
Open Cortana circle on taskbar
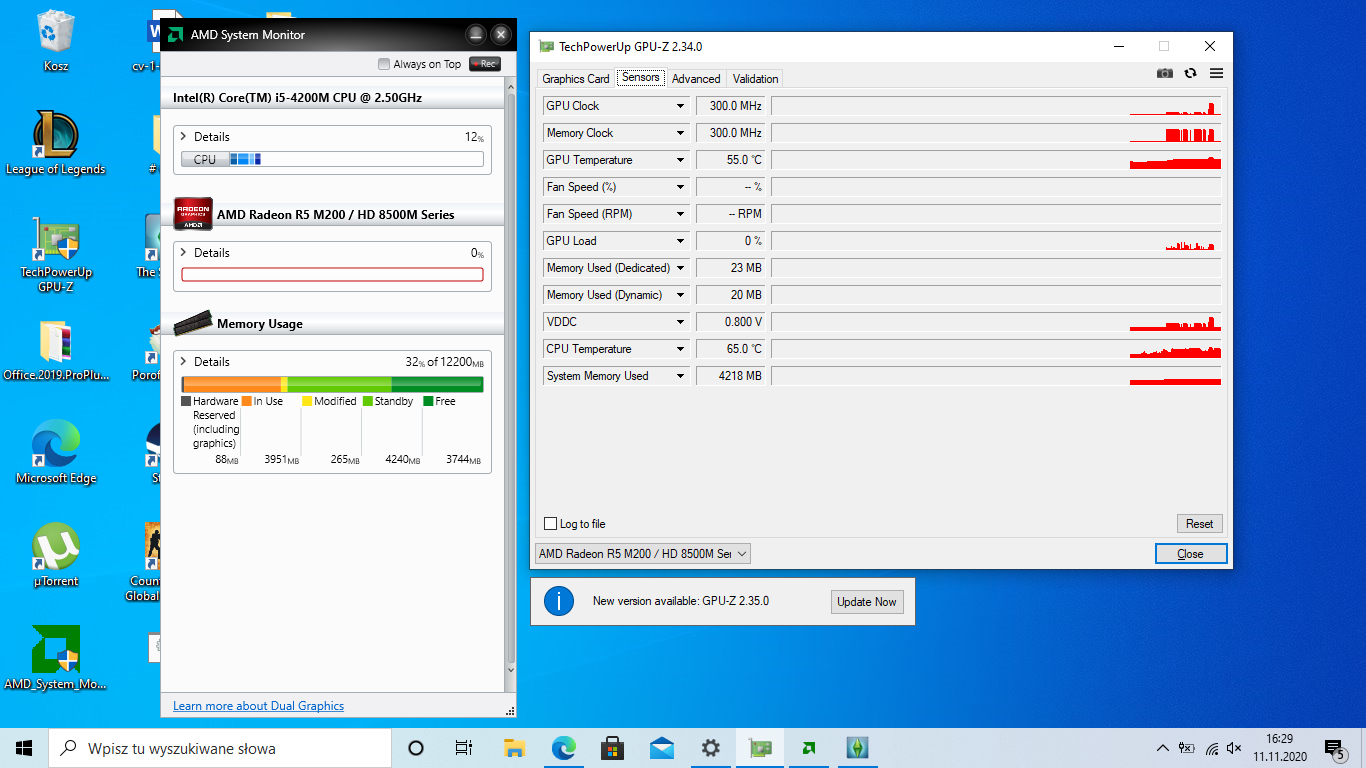point(416,748)
